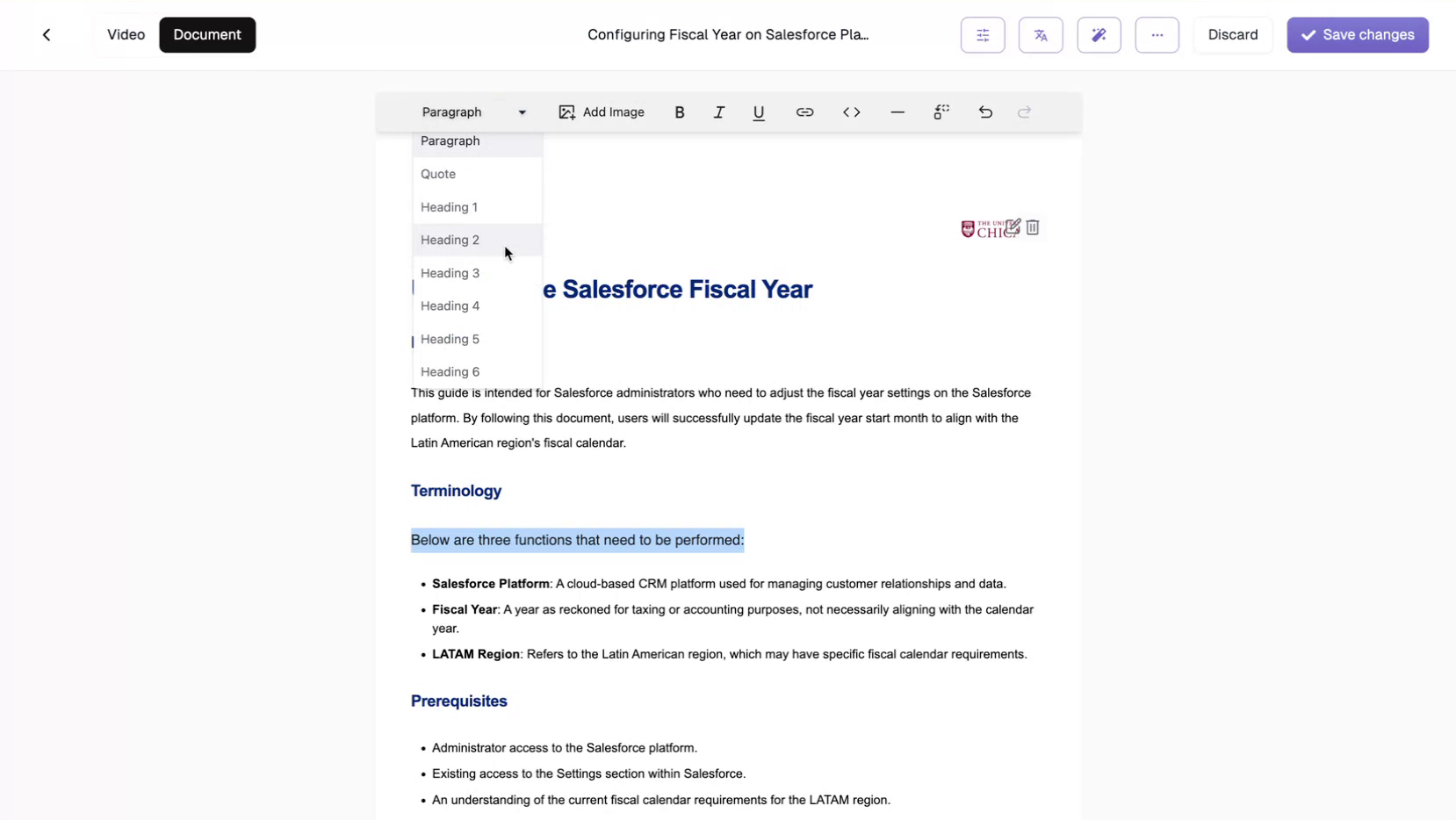Screen dimensions: 1456x820
Task: Insert a horizontal divider line
Action: pyautogui.click(x=897, y=111)
